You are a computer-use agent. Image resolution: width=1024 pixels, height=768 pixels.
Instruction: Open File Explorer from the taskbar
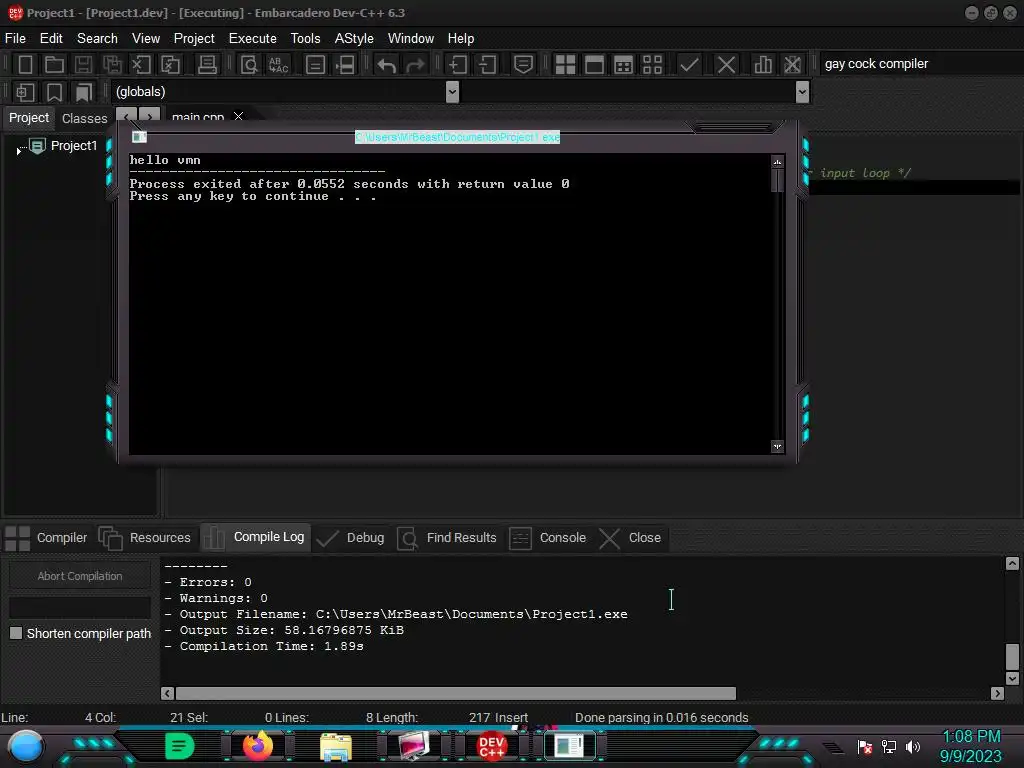[x=336, y=745]
